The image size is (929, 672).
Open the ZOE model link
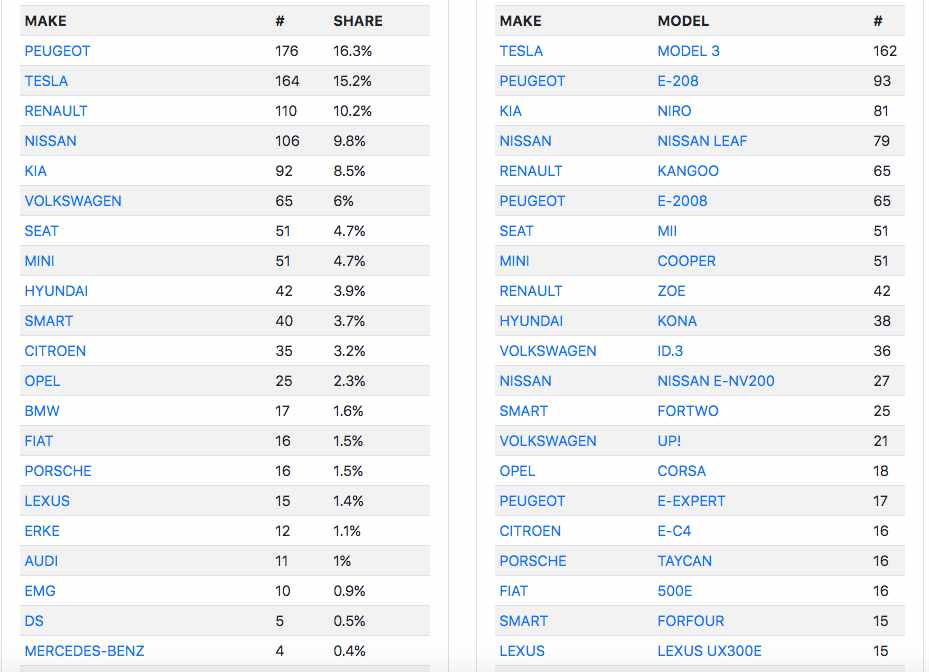(671, 291)
